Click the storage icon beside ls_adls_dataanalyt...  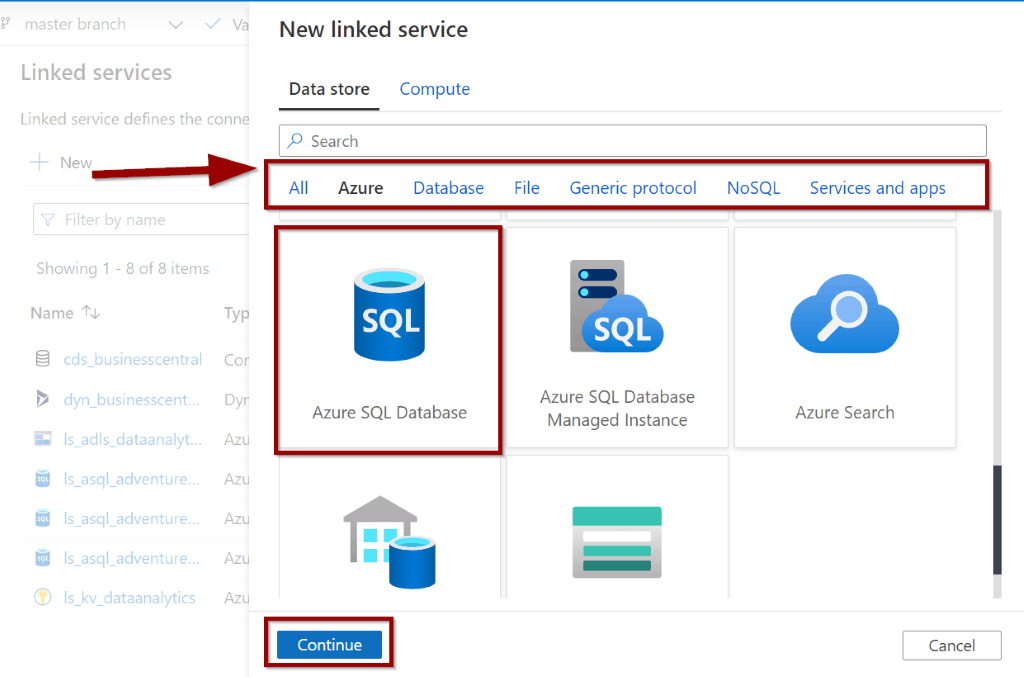42,438
